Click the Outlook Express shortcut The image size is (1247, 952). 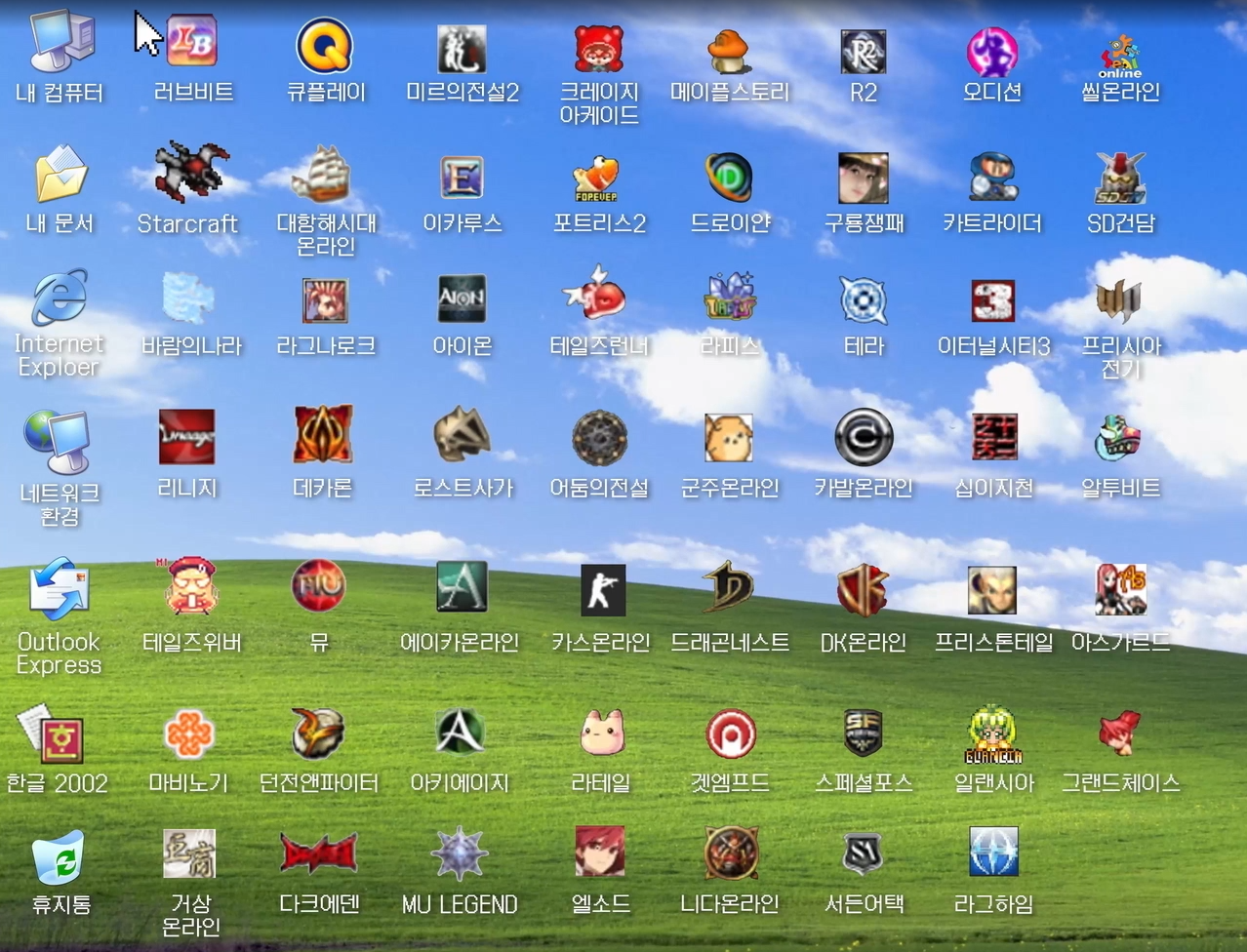point(59,590)
